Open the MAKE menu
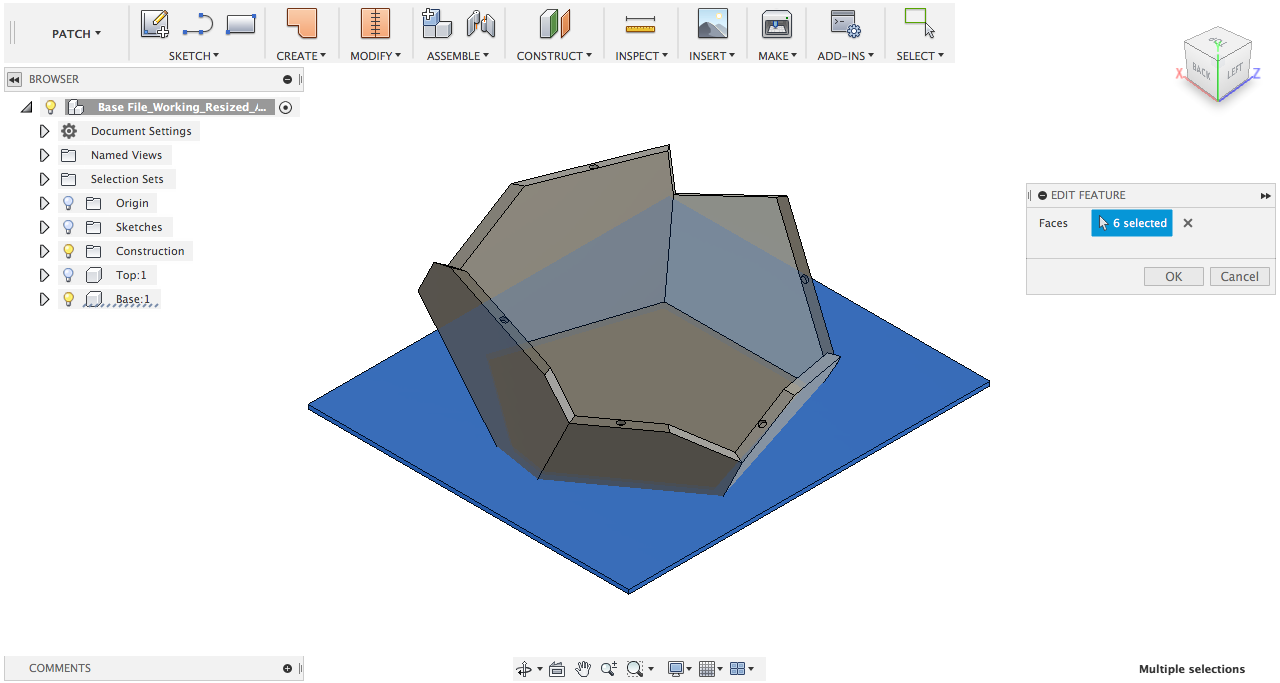Screen dimensions: 1280x683 (777, 56)
